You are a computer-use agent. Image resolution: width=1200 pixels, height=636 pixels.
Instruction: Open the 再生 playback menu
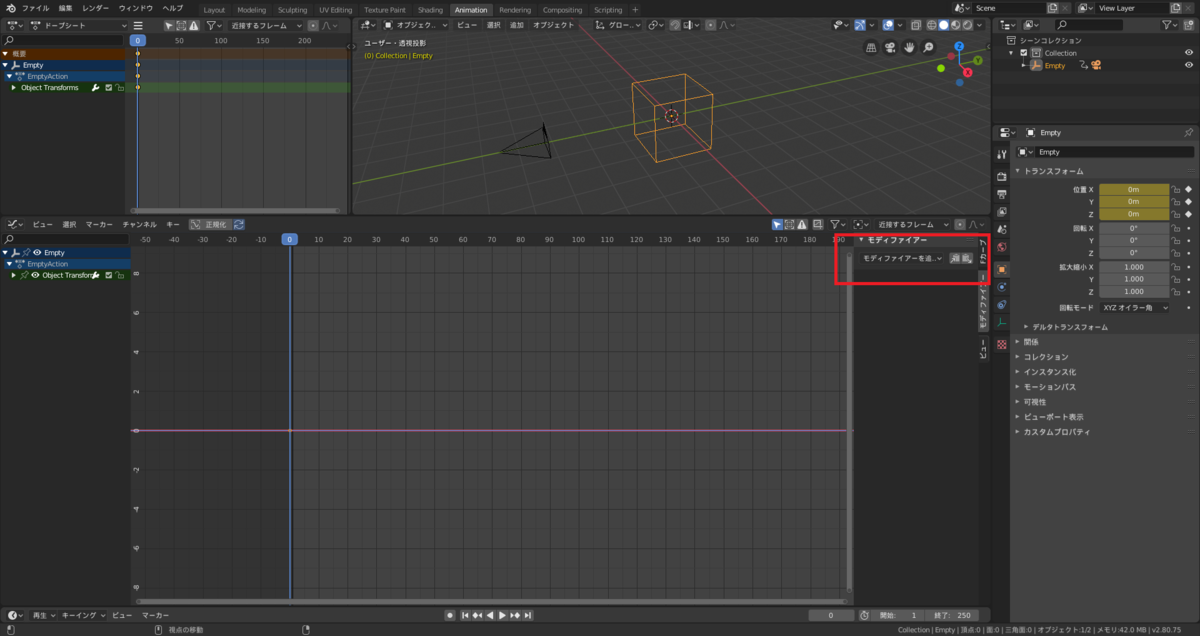point(42,615)
